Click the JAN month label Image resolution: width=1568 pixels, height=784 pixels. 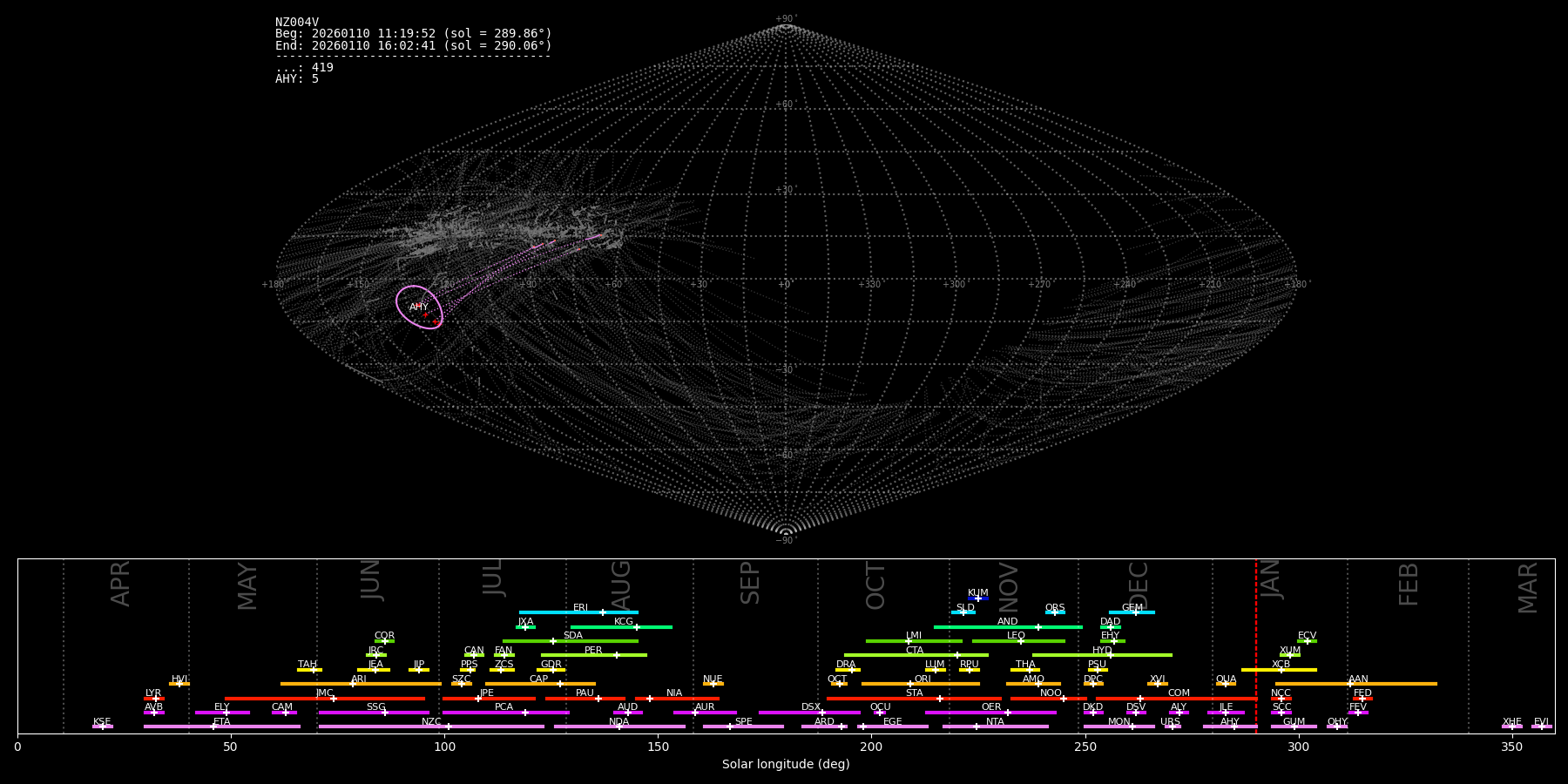click(x=1272, y=580)
